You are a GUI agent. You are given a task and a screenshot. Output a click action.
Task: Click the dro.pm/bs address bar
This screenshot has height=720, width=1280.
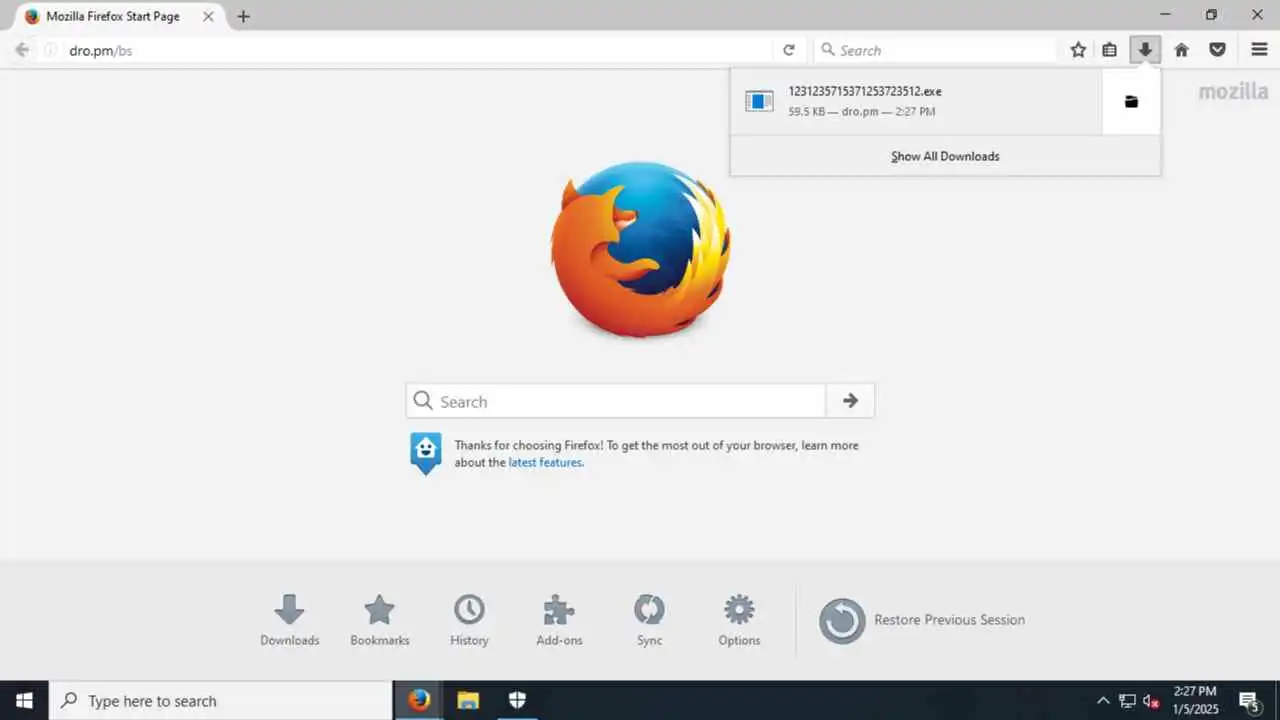click(420, 50)
